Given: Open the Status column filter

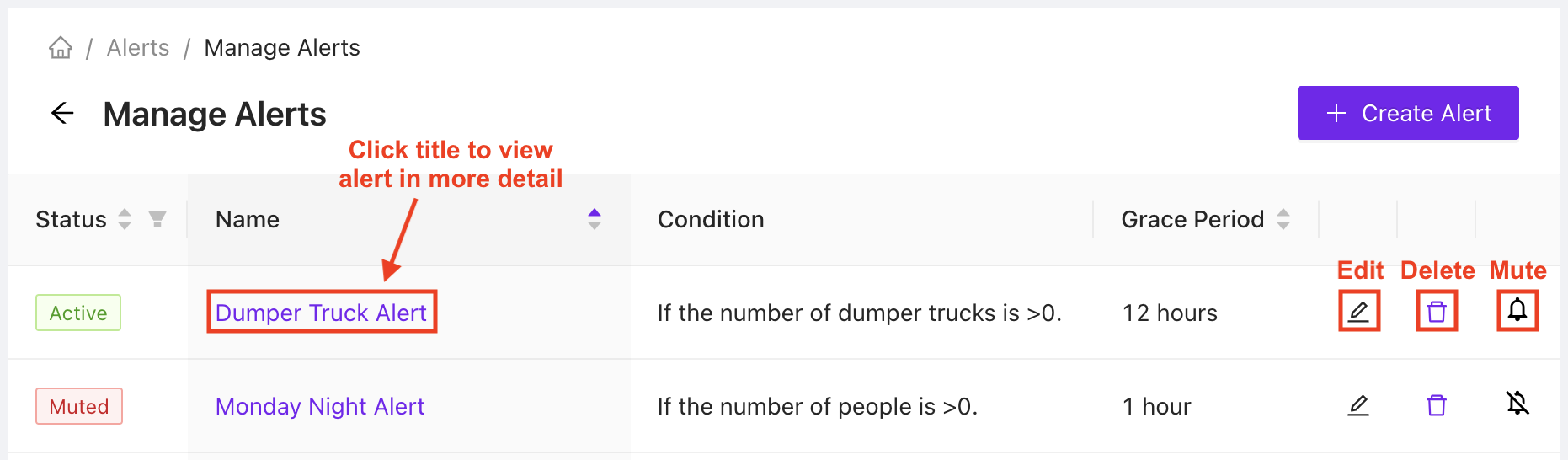Looking at the screenshot, I should [157, 219].
